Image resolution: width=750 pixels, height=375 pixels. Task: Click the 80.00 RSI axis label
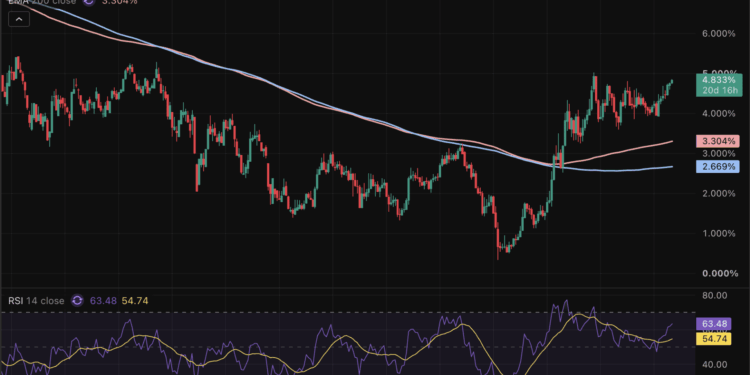(x=715, y=296)
